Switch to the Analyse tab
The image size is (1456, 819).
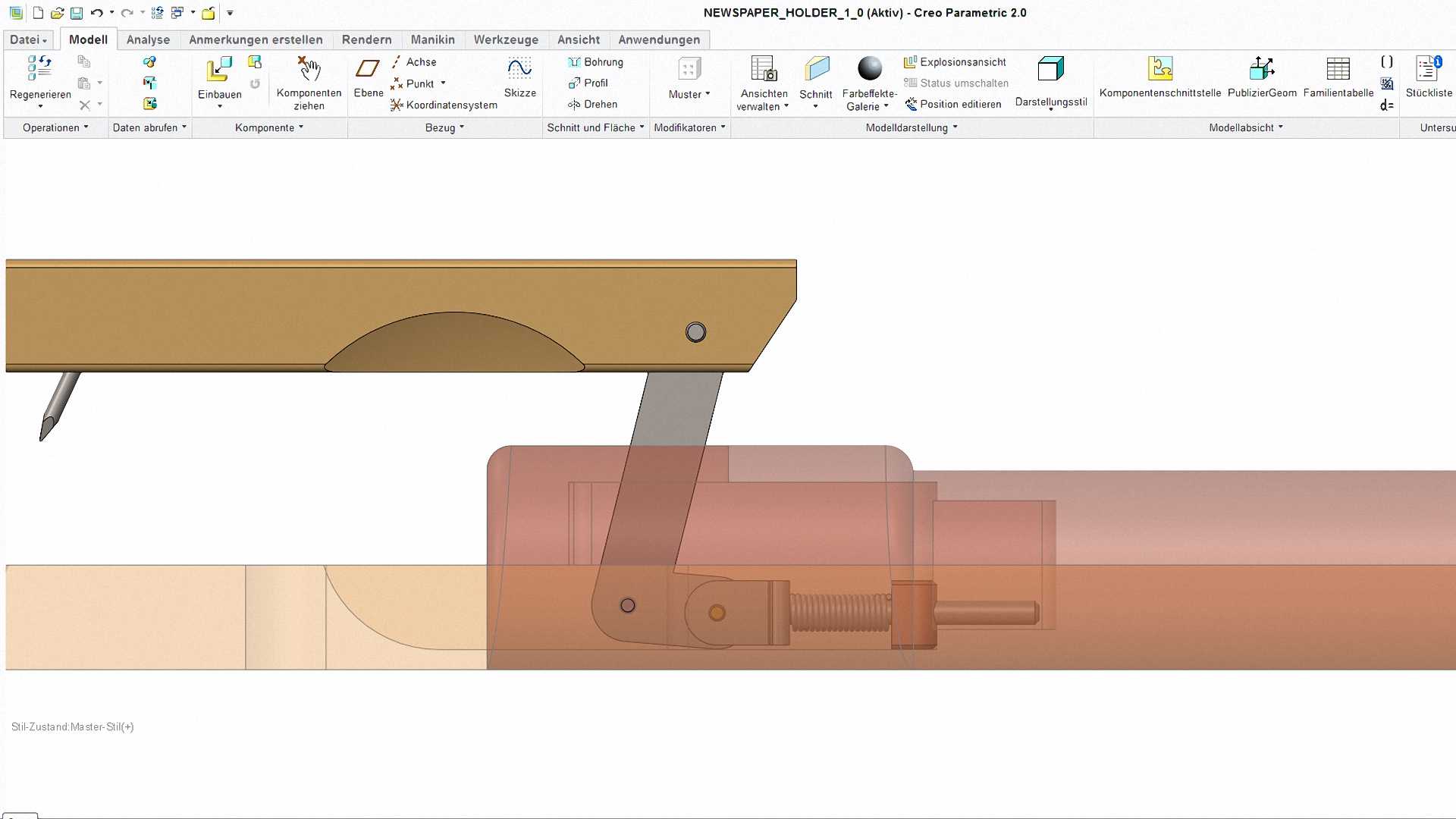click(x=148, y=39)
